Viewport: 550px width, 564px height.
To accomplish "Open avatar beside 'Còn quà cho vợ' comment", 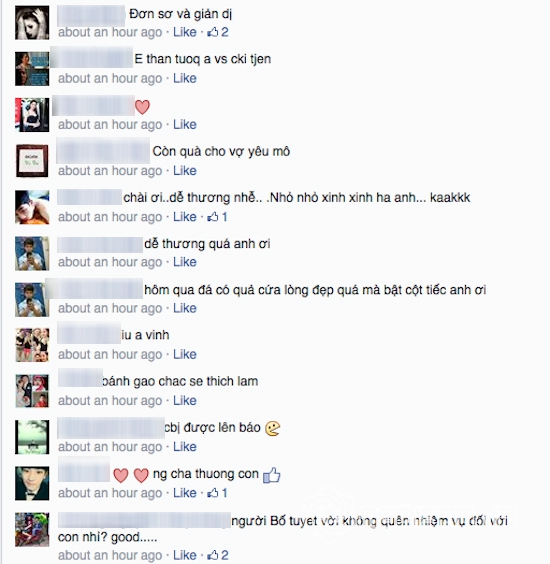I will (32, 161).
